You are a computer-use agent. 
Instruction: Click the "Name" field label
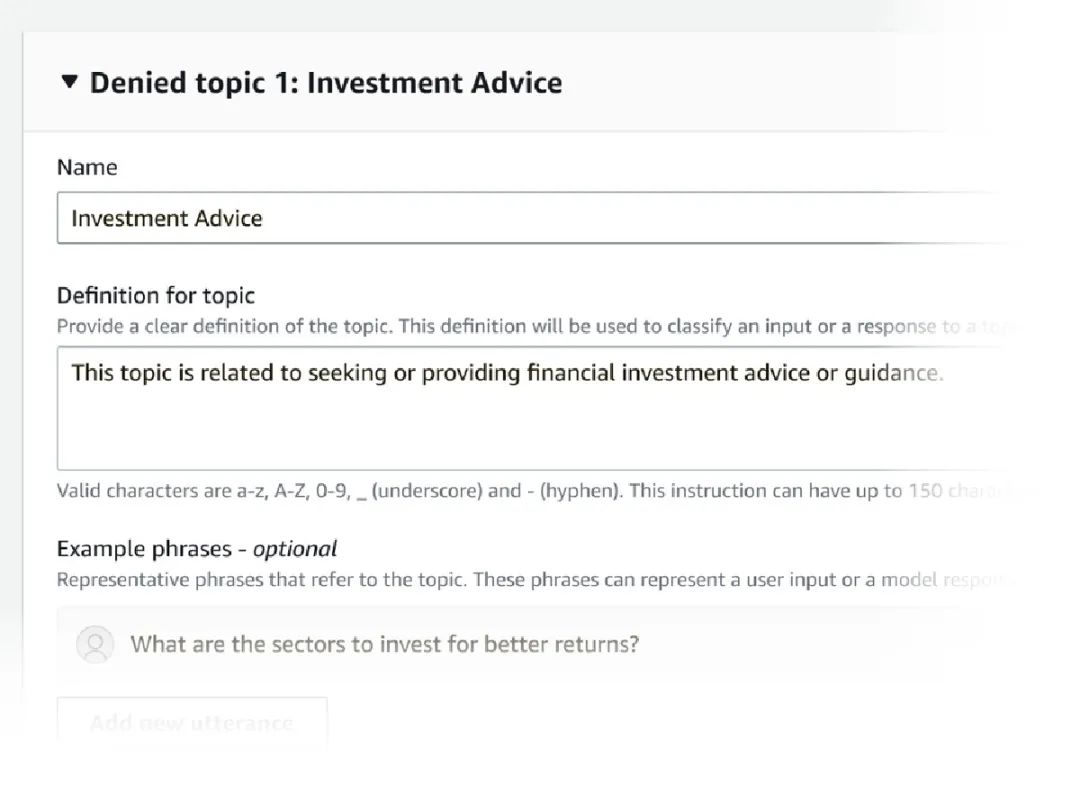(x=87, y=167)
